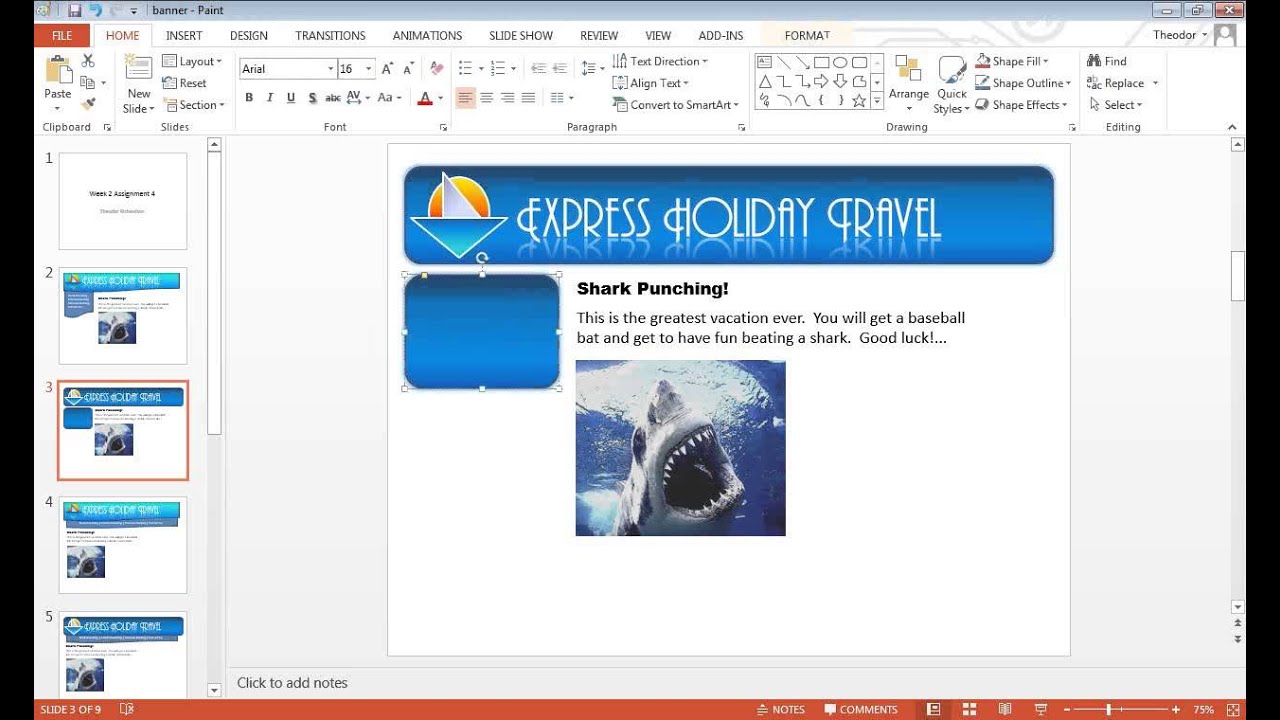Click the Cut scissors icon
The height and width of the screenshot is (720, 1280).
[88, 61]
